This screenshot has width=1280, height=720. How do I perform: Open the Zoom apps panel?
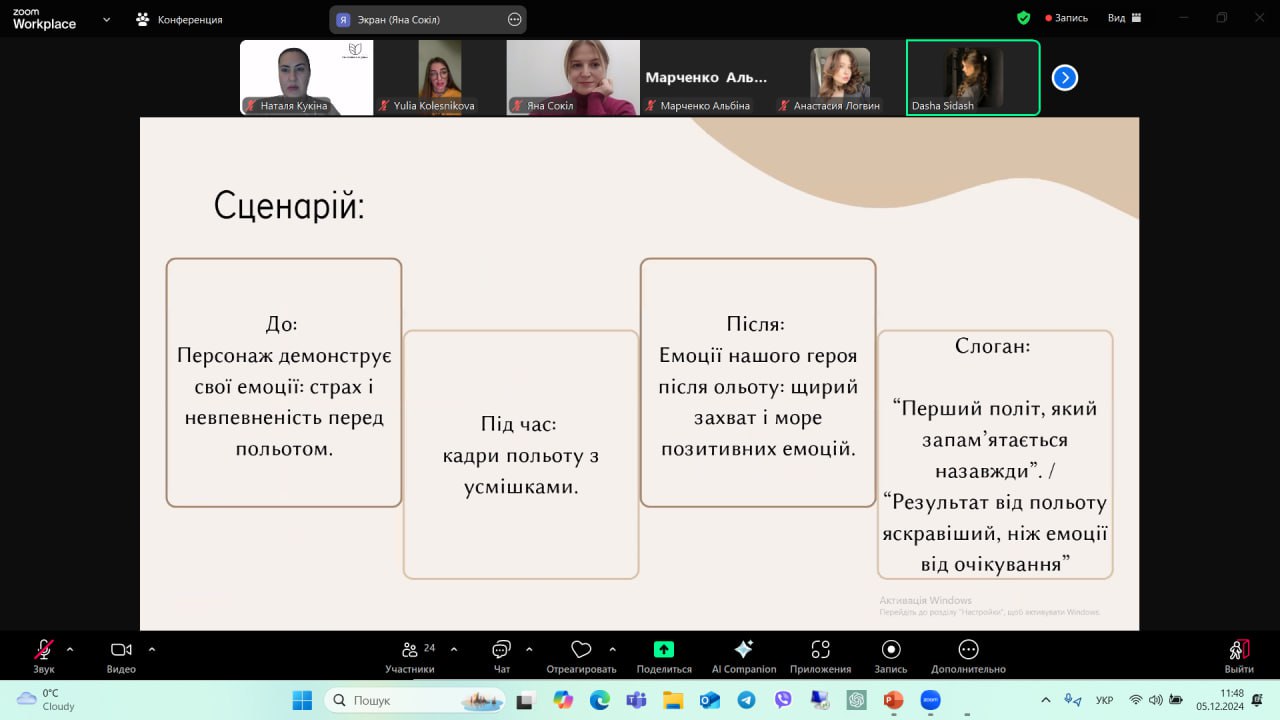[820, 655]
